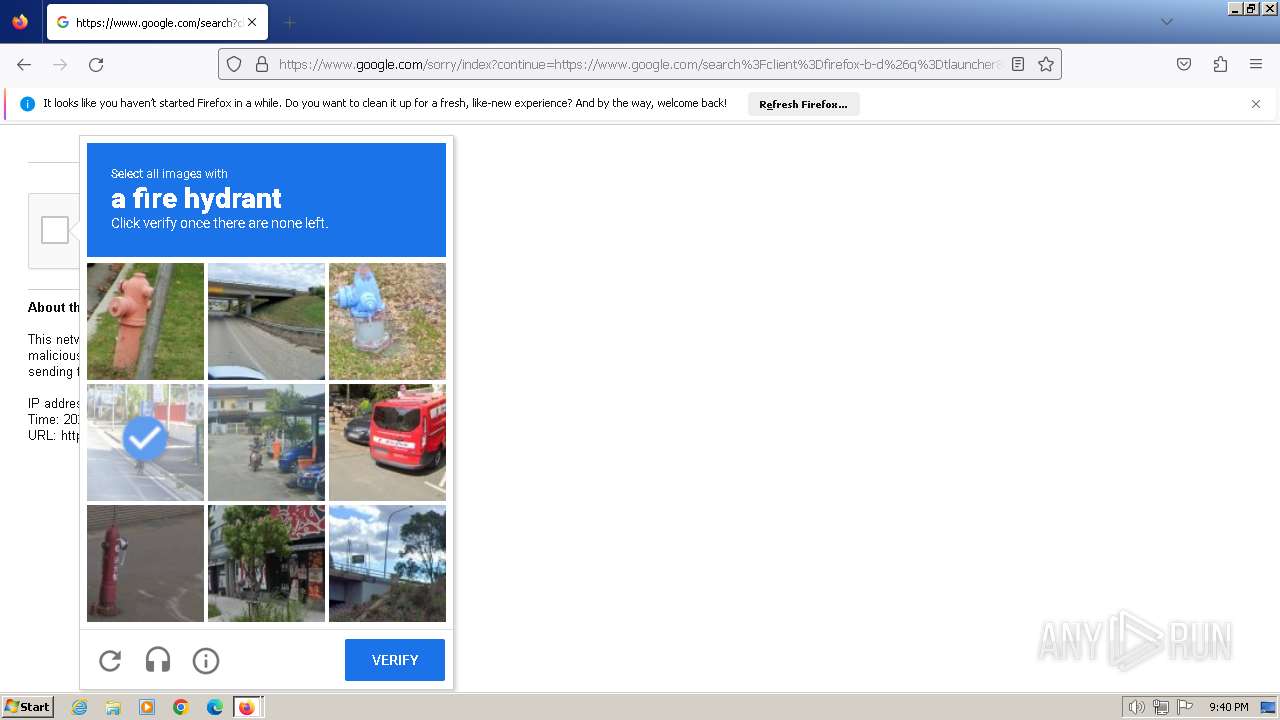Viewport: 1280px width, 720px height.
Task: Launch Internet Explorer from taskbar
Action: [80, 707]
